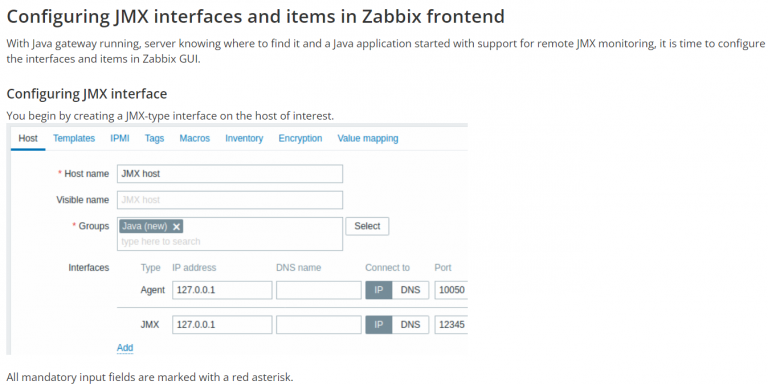The image size is (768, 385).
Task: Open the Macros tab
Action: tap(194, 139)
